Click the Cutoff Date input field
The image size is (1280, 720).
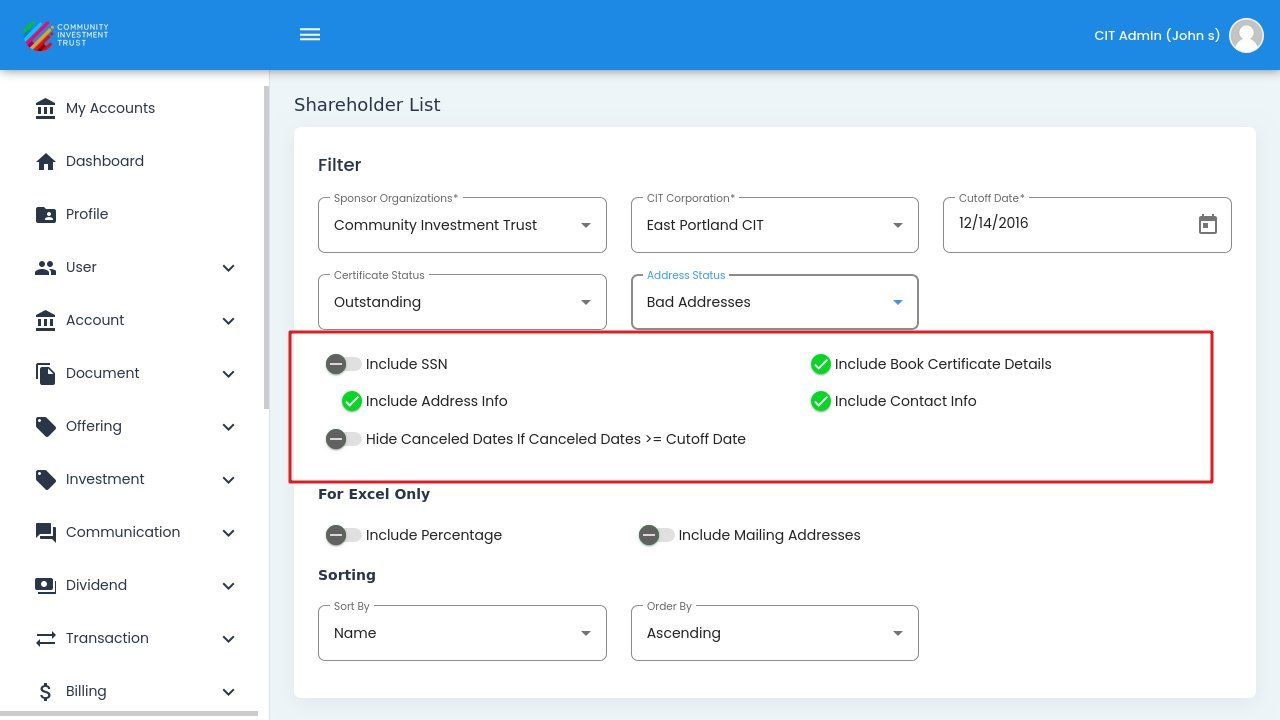pyautogui.click(x=1070, y=224)
